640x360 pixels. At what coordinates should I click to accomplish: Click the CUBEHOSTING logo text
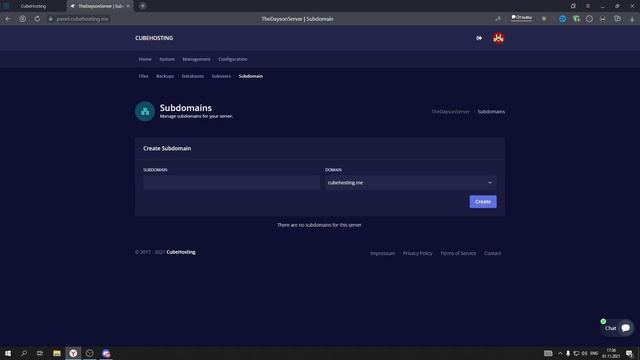tap(154, 38)
